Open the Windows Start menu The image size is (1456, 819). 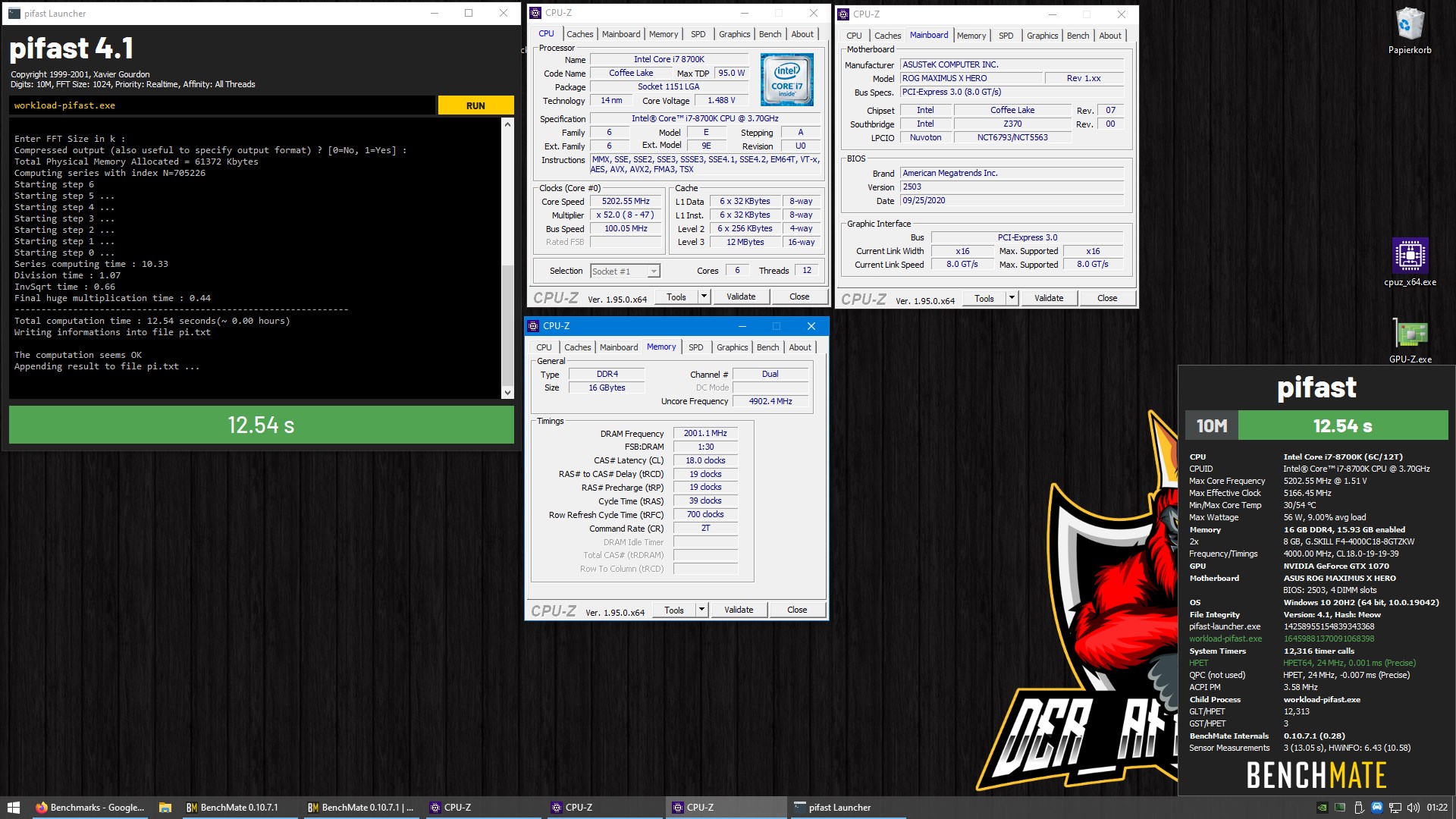coord(13,808)
